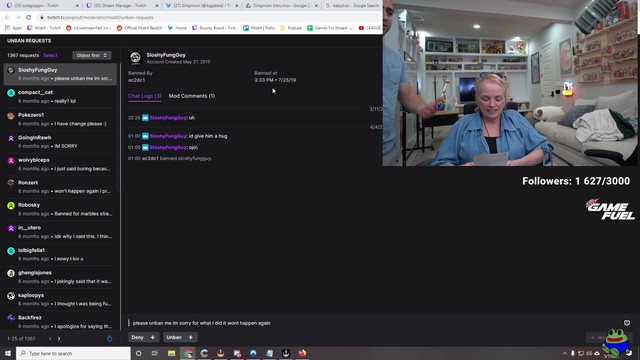
Task: Open the Windows Start menu
Action: 8,353
